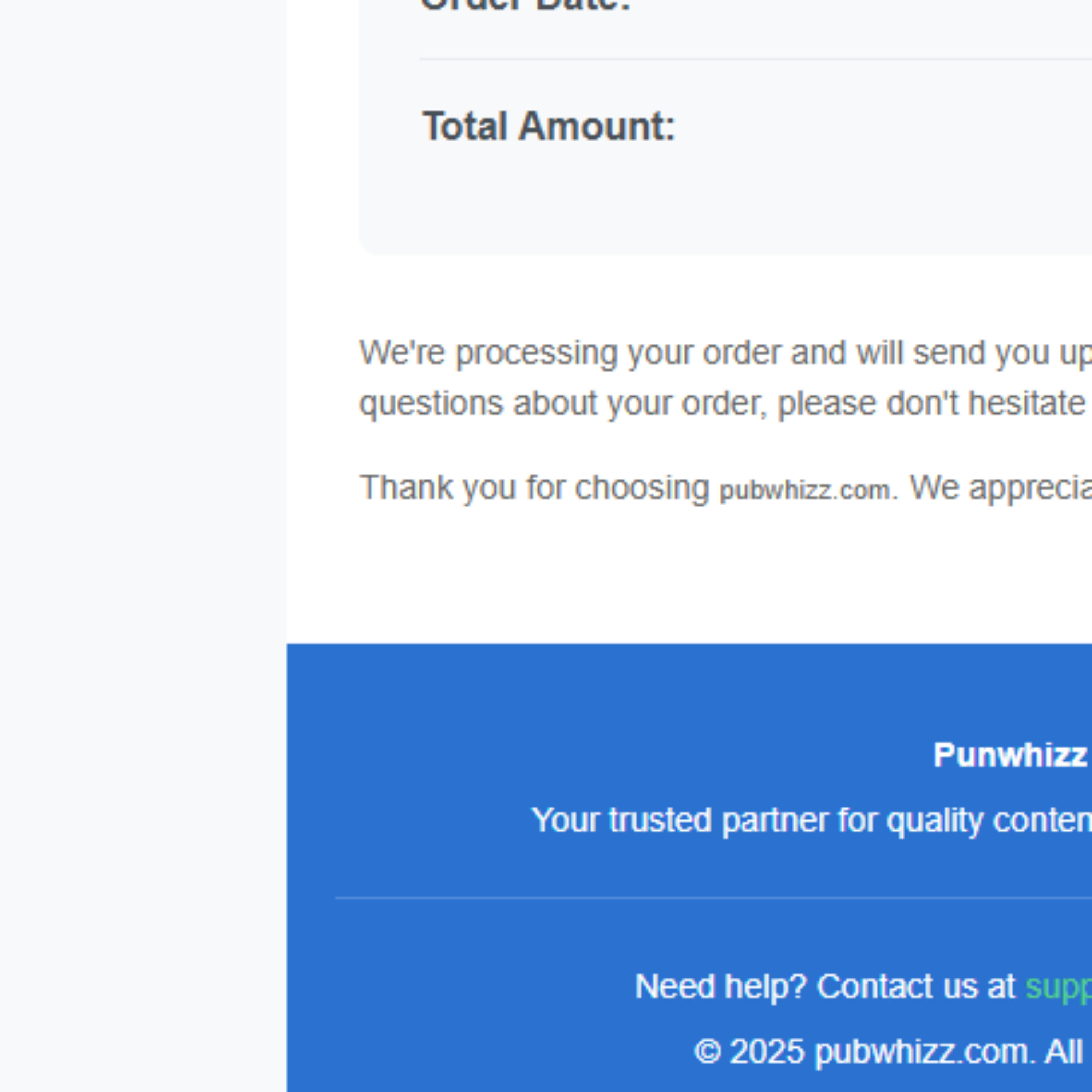Click the 'Your trusted partner' tagline
1092x1092 pixels.
coord(812,820)
